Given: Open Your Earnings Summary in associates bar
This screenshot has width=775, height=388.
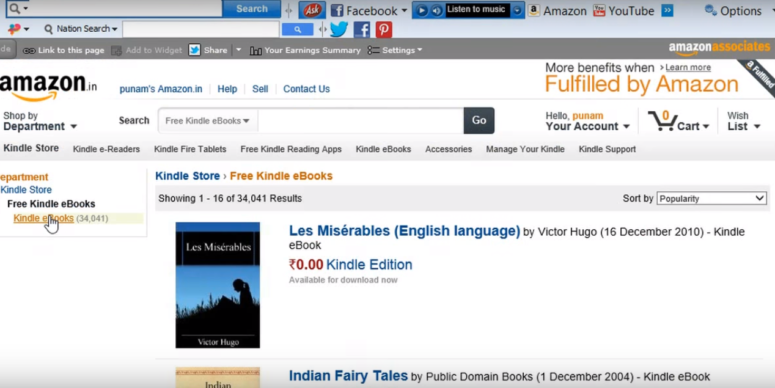Looking at the screenshot, I should [305, 50].
